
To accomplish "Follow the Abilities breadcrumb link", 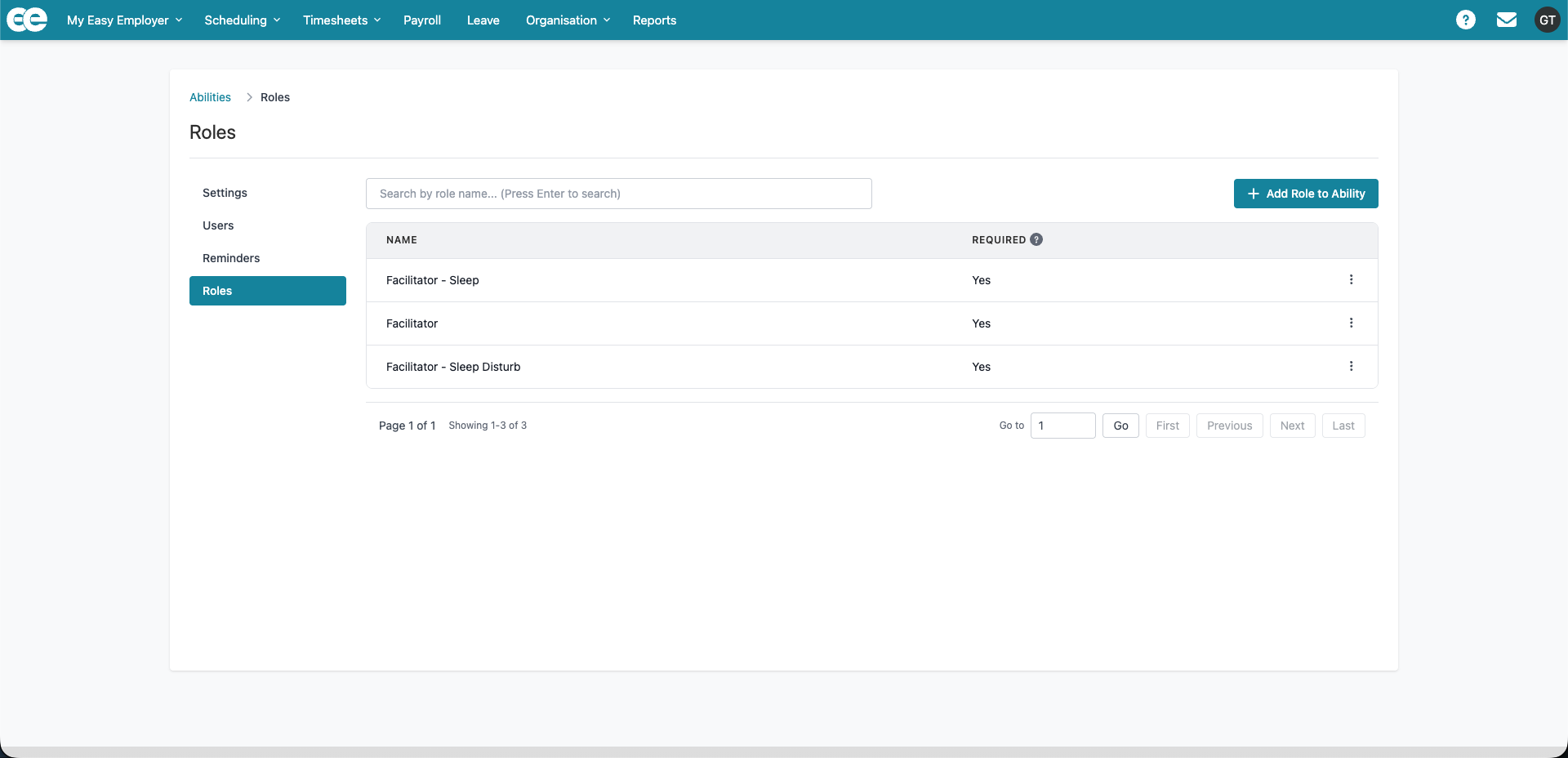I will tap(210, 97).
